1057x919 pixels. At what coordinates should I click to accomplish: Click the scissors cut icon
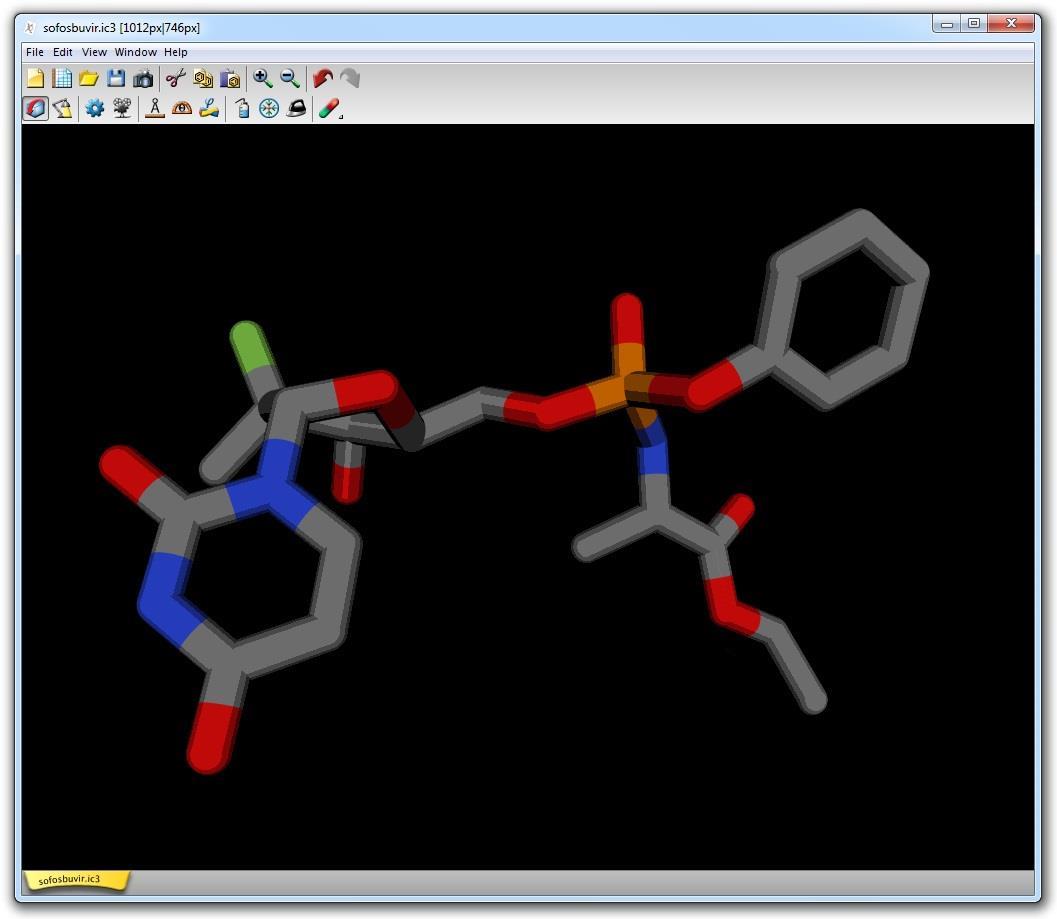(x=176, y=79)
